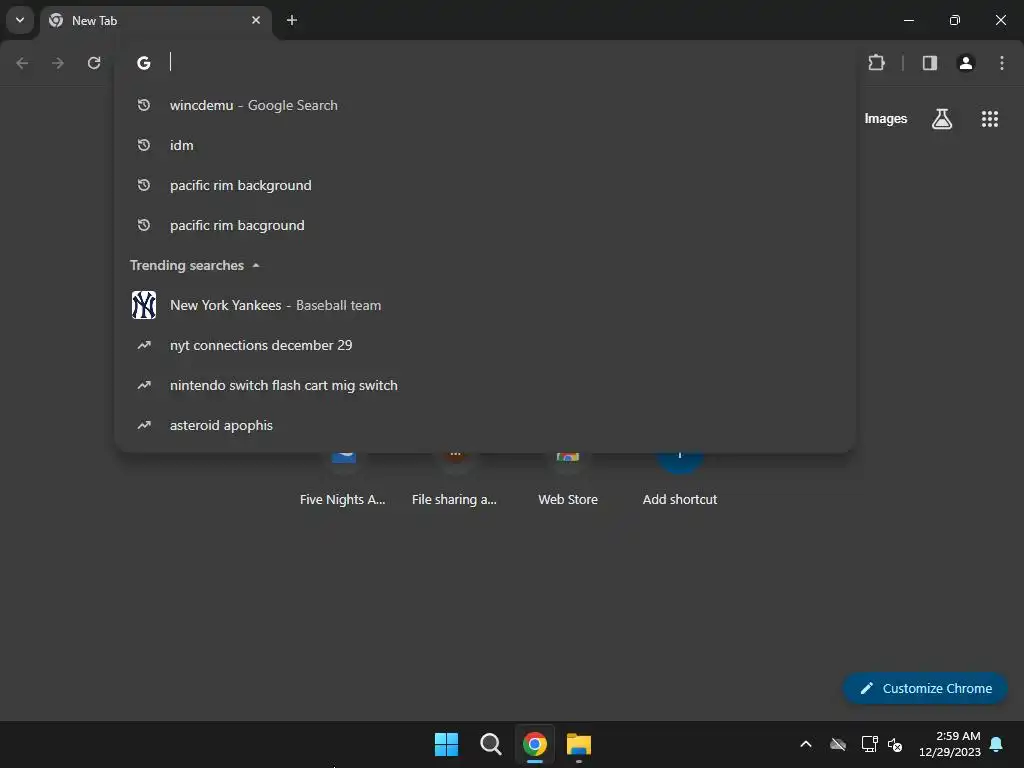This screenshot has width=1024, height=768.
Task: Click Customize Chrome button
Action: click(x=925, y=688)
